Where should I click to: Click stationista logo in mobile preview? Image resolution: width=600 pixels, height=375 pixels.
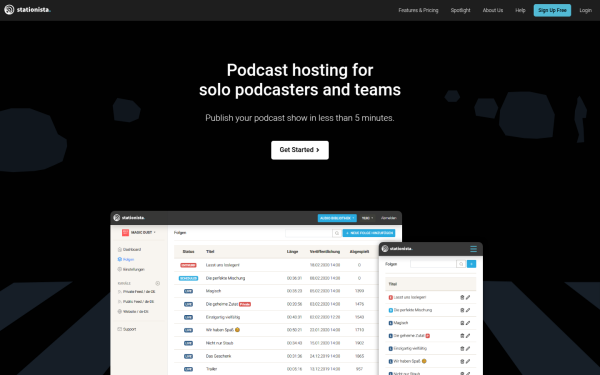[397, 249]
